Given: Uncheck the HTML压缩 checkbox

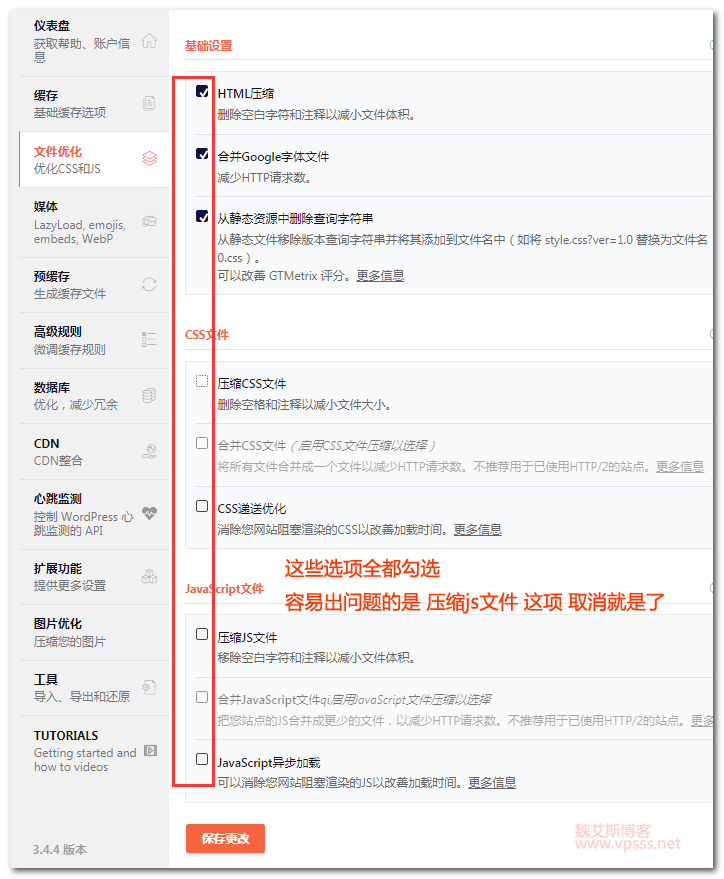Looking at the screenshot, I should pos(202,91).
